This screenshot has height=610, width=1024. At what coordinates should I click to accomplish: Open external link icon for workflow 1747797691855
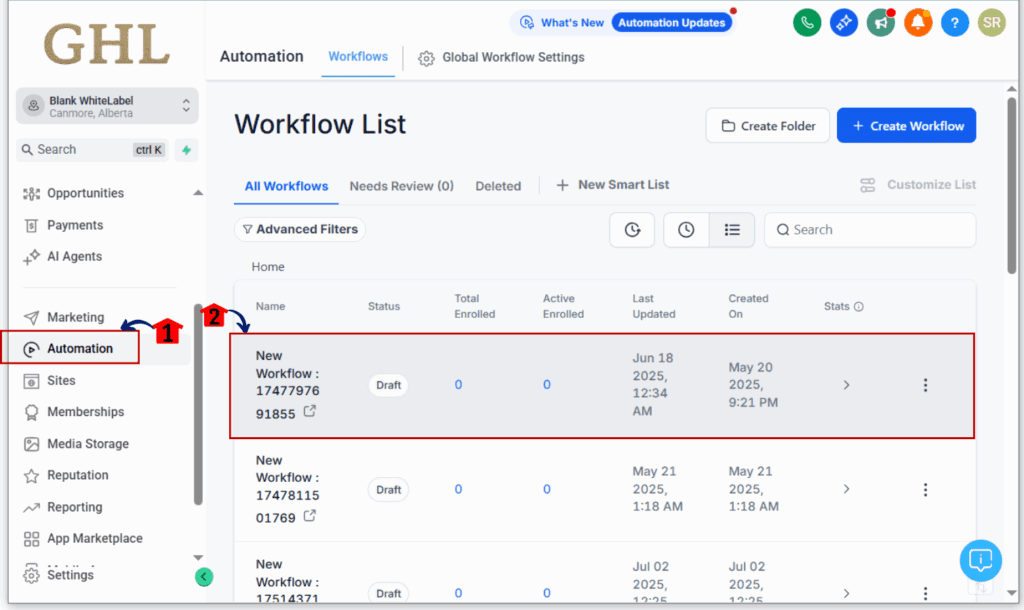click(x=310, y=411)
